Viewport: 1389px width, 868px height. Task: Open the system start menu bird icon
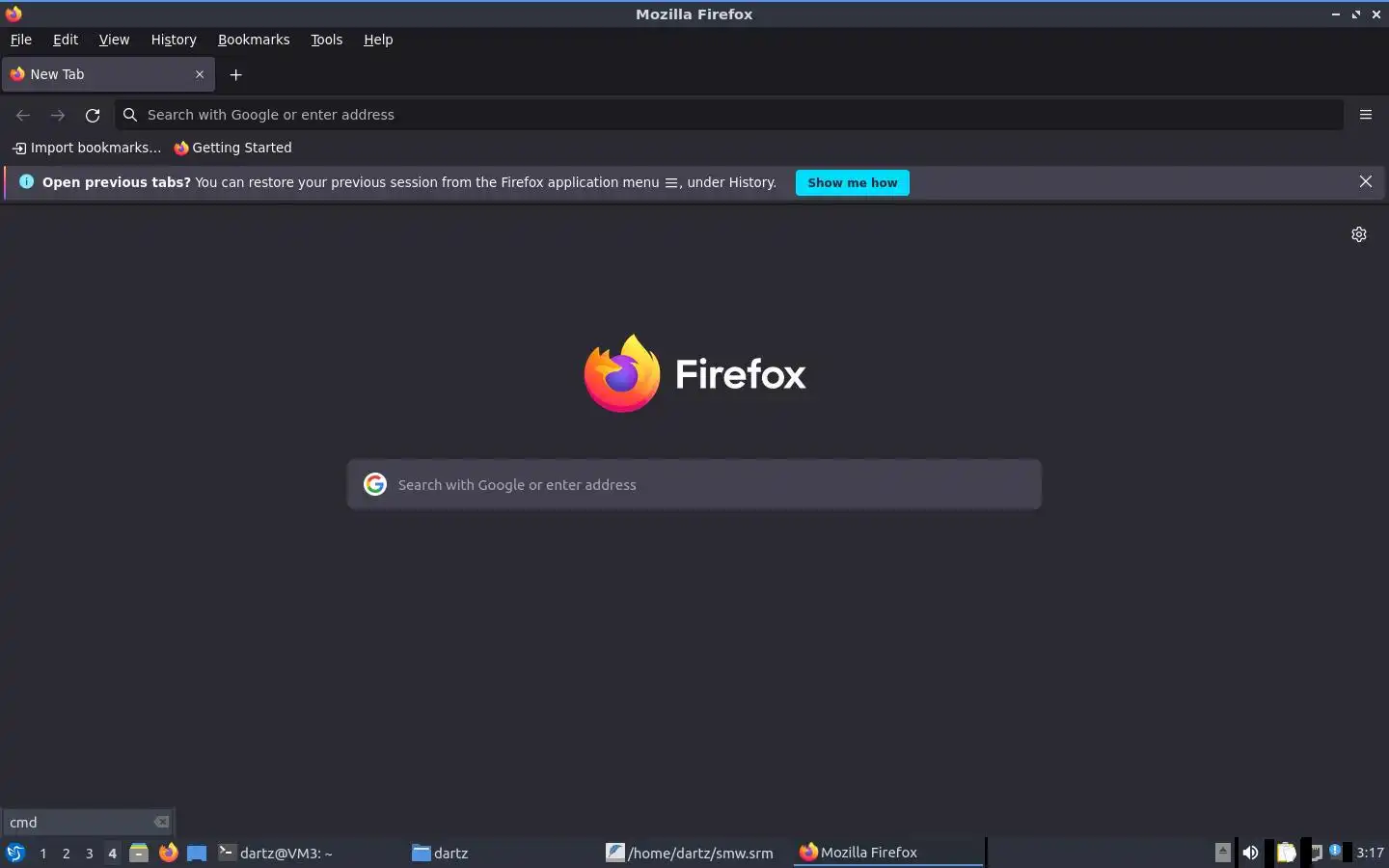(14, 853)
